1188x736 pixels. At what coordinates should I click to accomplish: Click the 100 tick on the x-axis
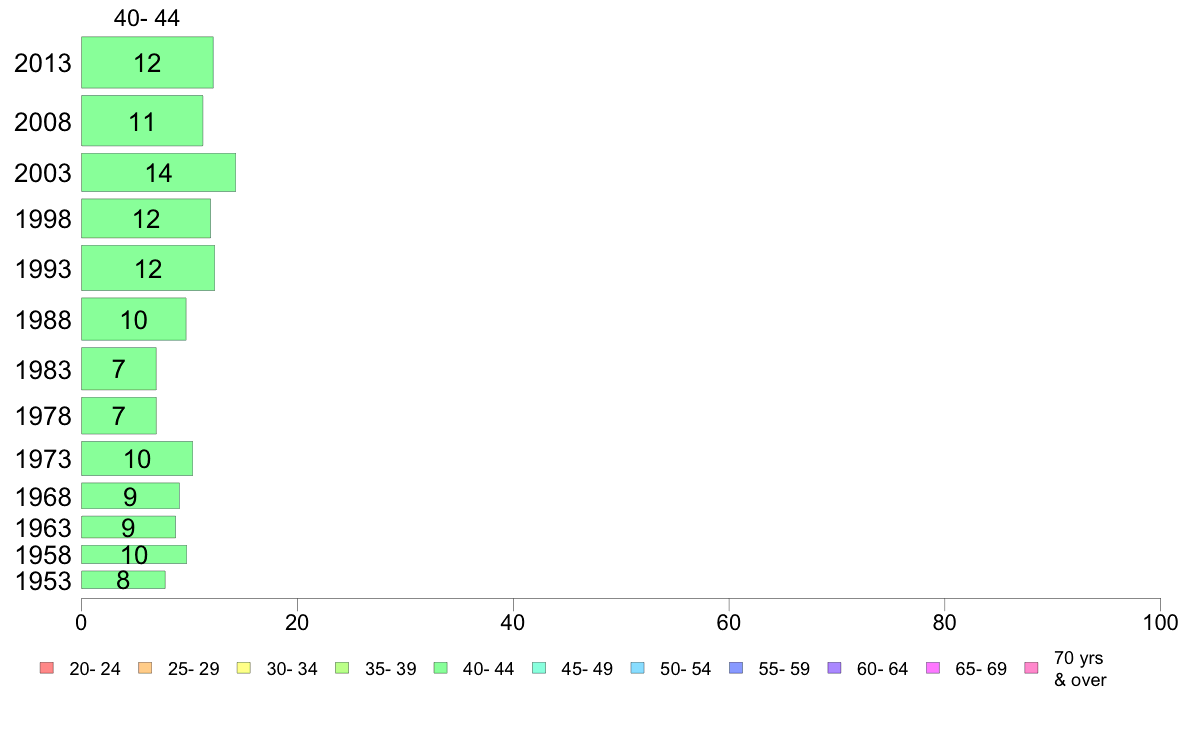pyautogui.click(x=1160, y=623)
